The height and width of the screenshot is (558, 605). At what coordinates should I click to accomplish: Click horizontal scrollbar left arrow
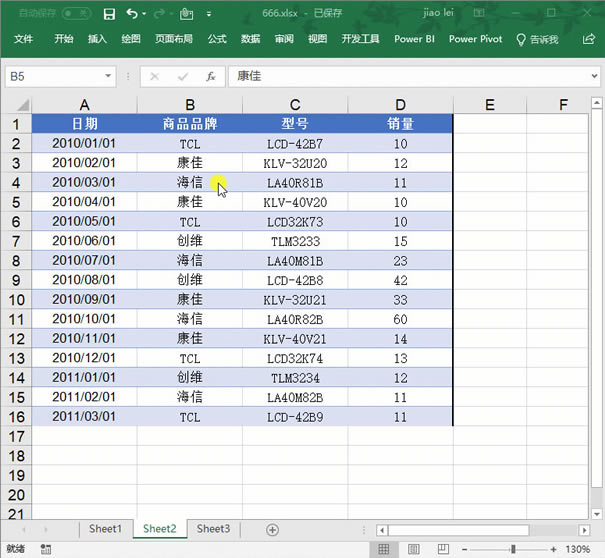coord(382,530)
